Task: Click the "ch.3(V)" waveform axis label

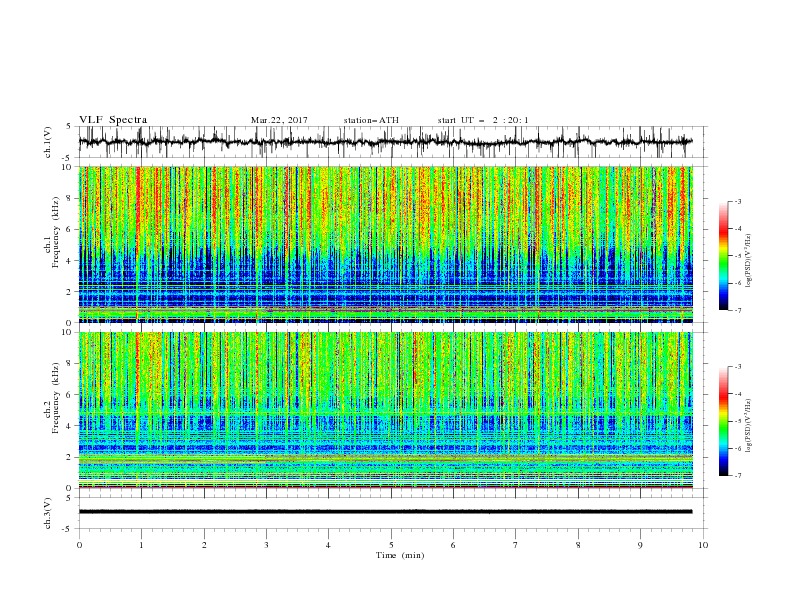Action: (48, 513)
